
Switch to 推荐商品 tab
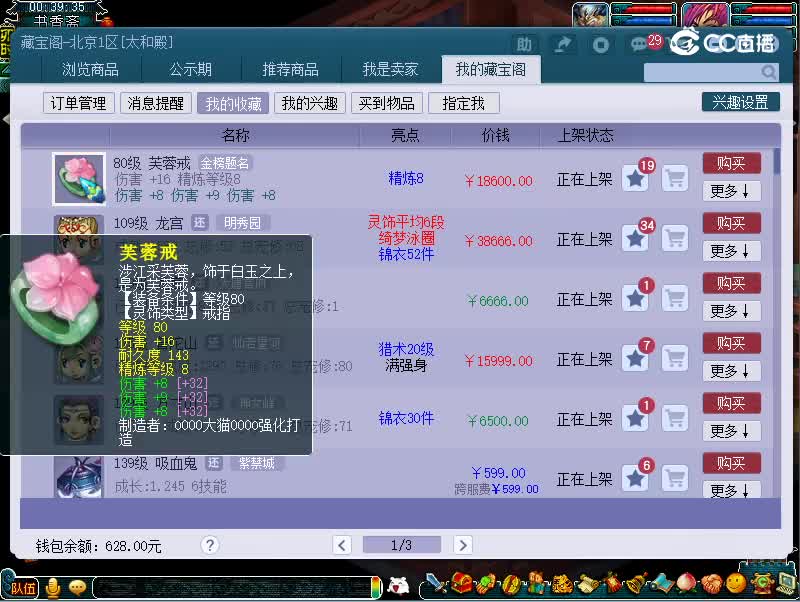(x=291, y=69)
